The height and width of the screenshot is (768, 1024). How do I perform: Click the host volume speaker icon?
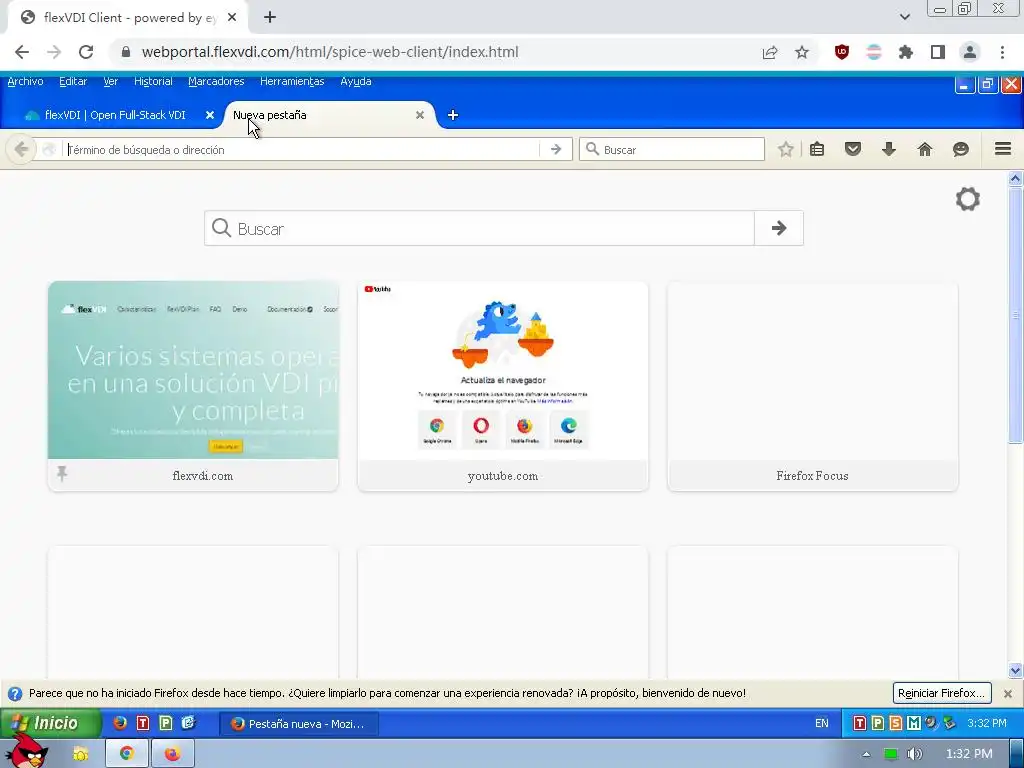914,754
